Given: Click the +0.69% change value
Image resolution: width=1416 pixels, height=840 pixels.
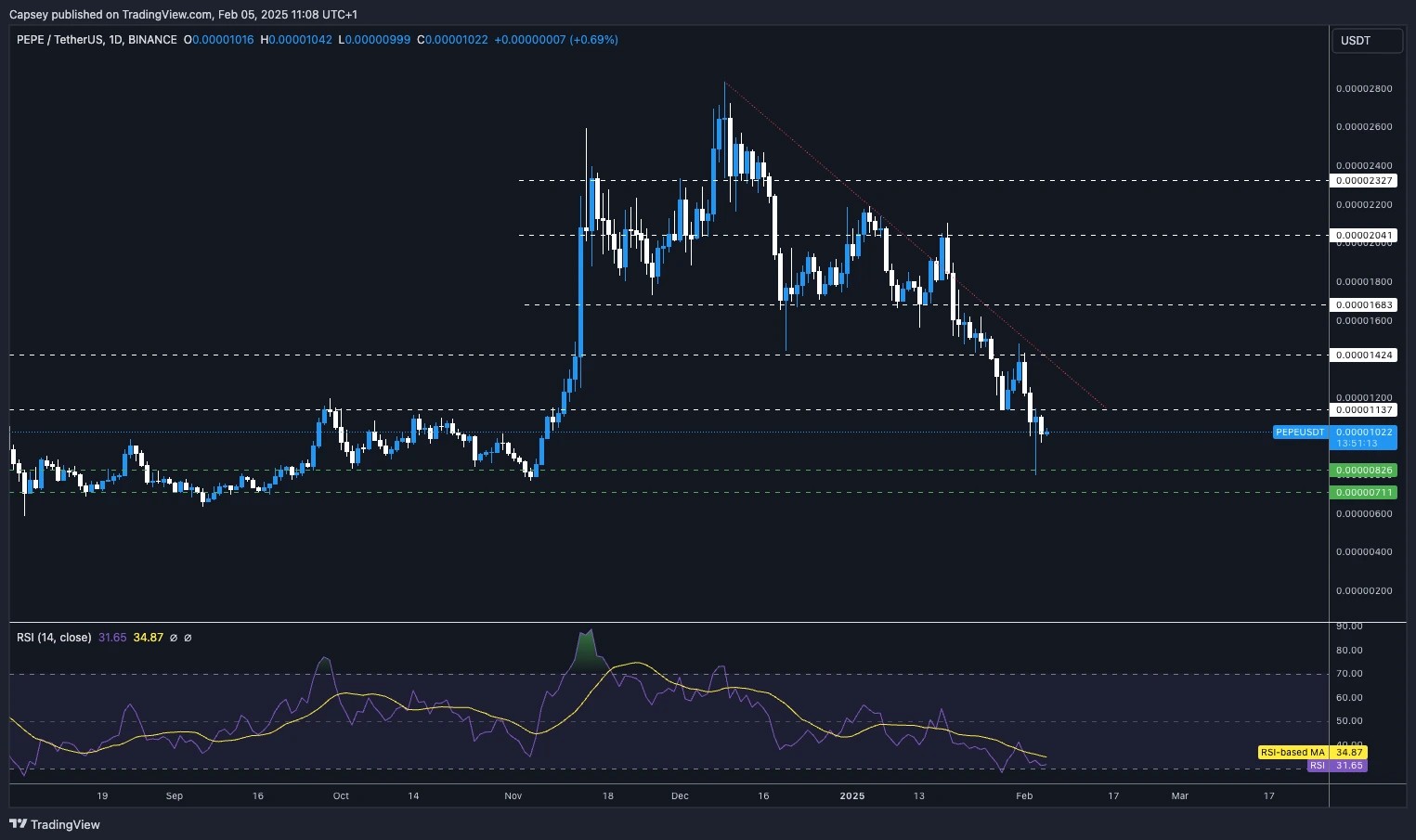Looking at the screenshot, I should [592, 40].
